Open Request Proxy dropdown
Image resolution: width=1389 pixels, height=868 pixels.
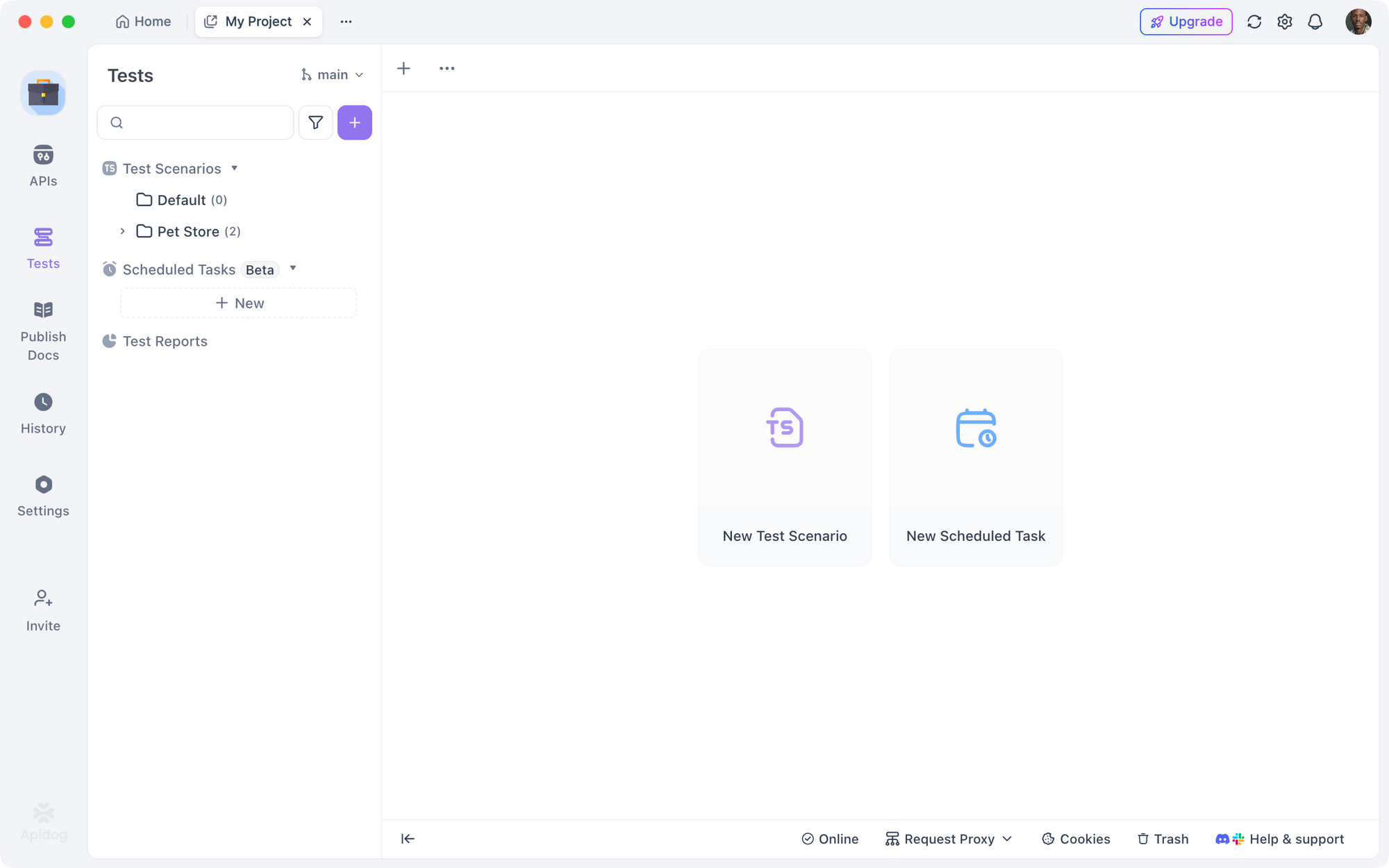949,839
